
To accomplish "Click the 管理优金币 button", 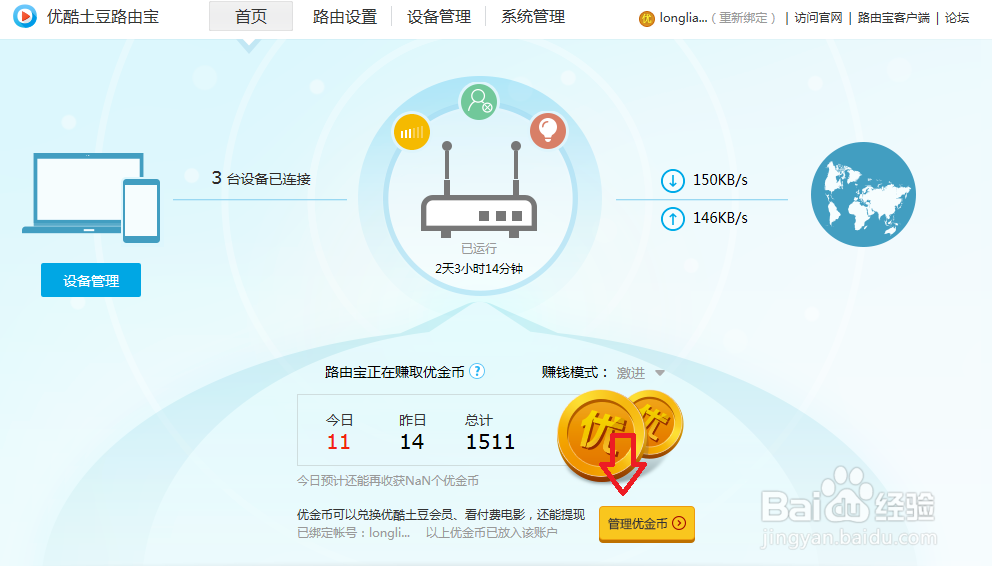I will pyautogui.click(x=647, y=524).
